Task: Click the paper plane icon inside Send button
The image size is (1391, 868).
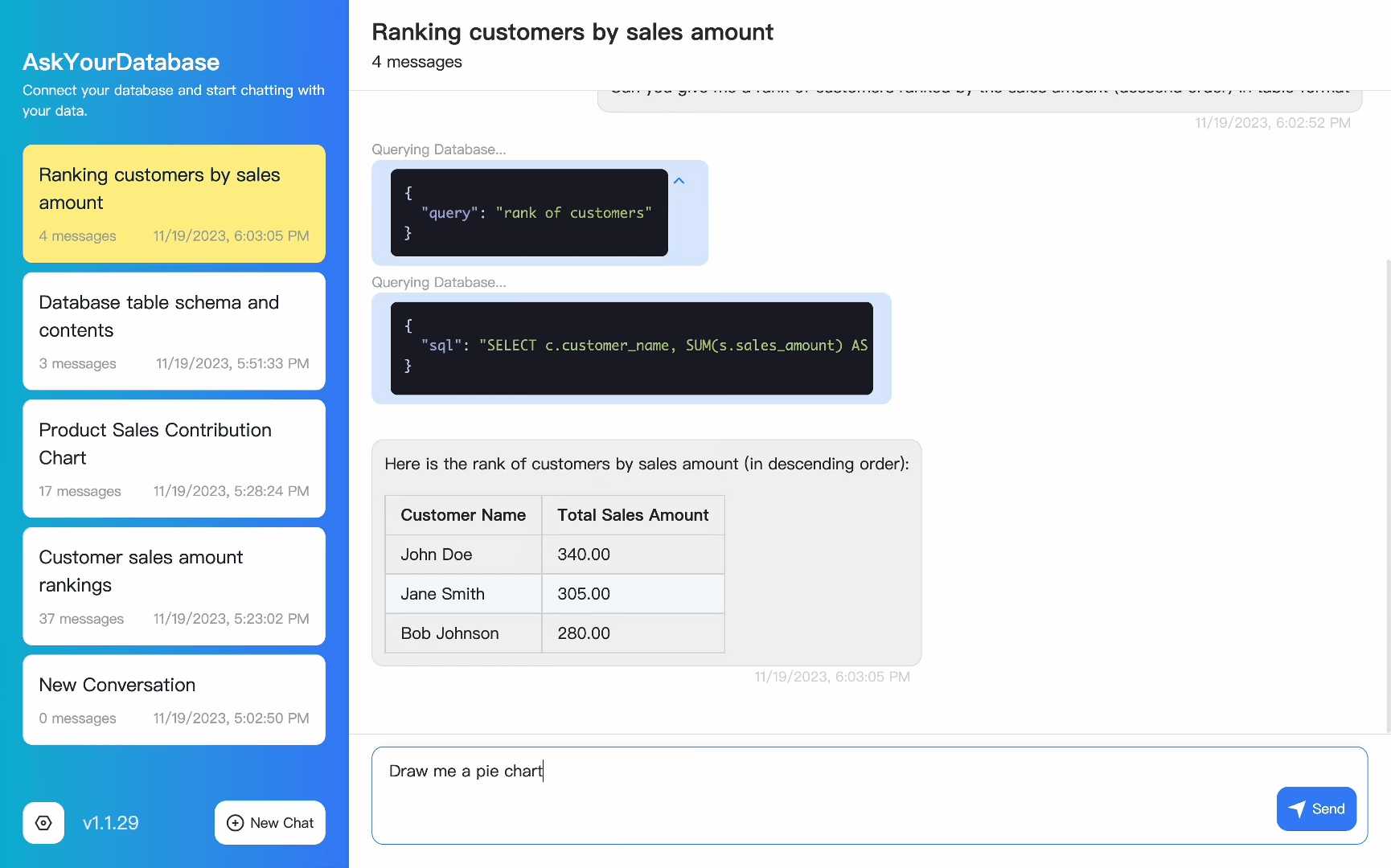Action: point(1298,809)
